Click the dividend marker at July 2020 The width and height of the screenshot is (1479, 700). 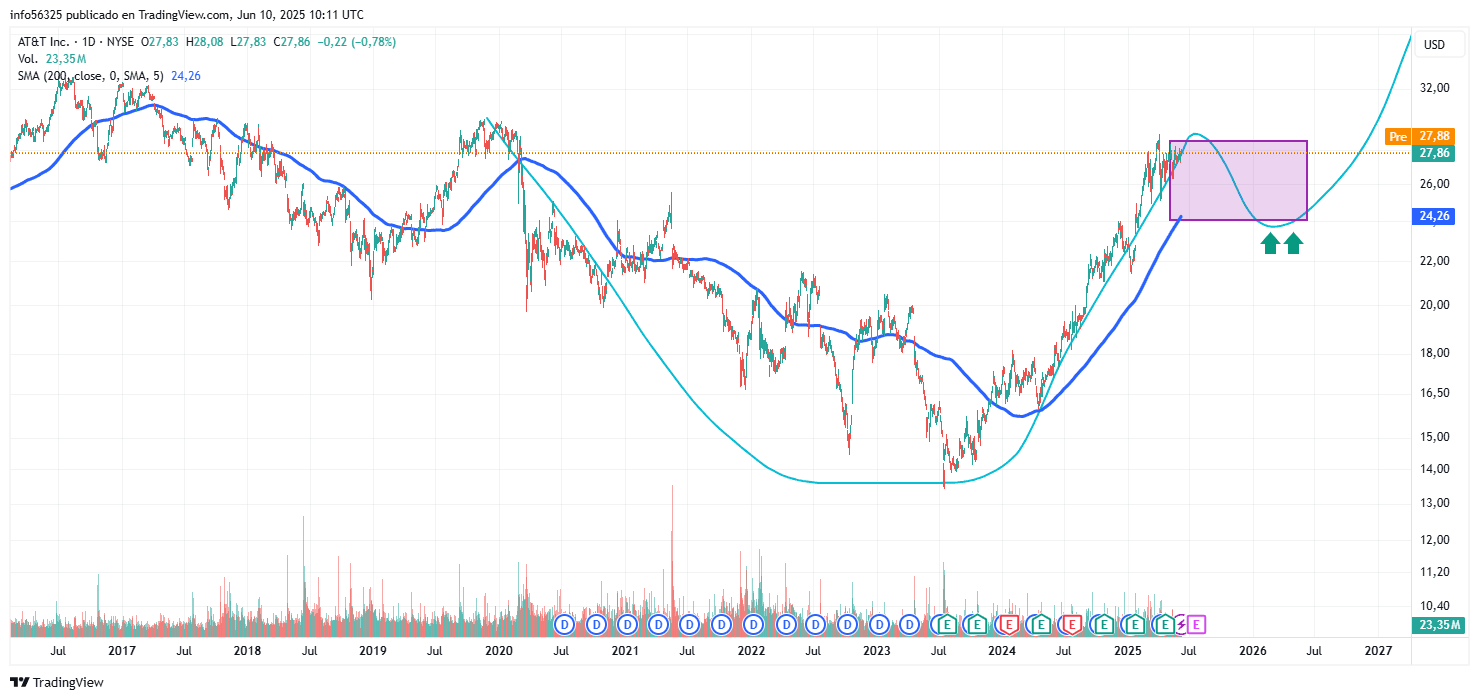point(565,625)
